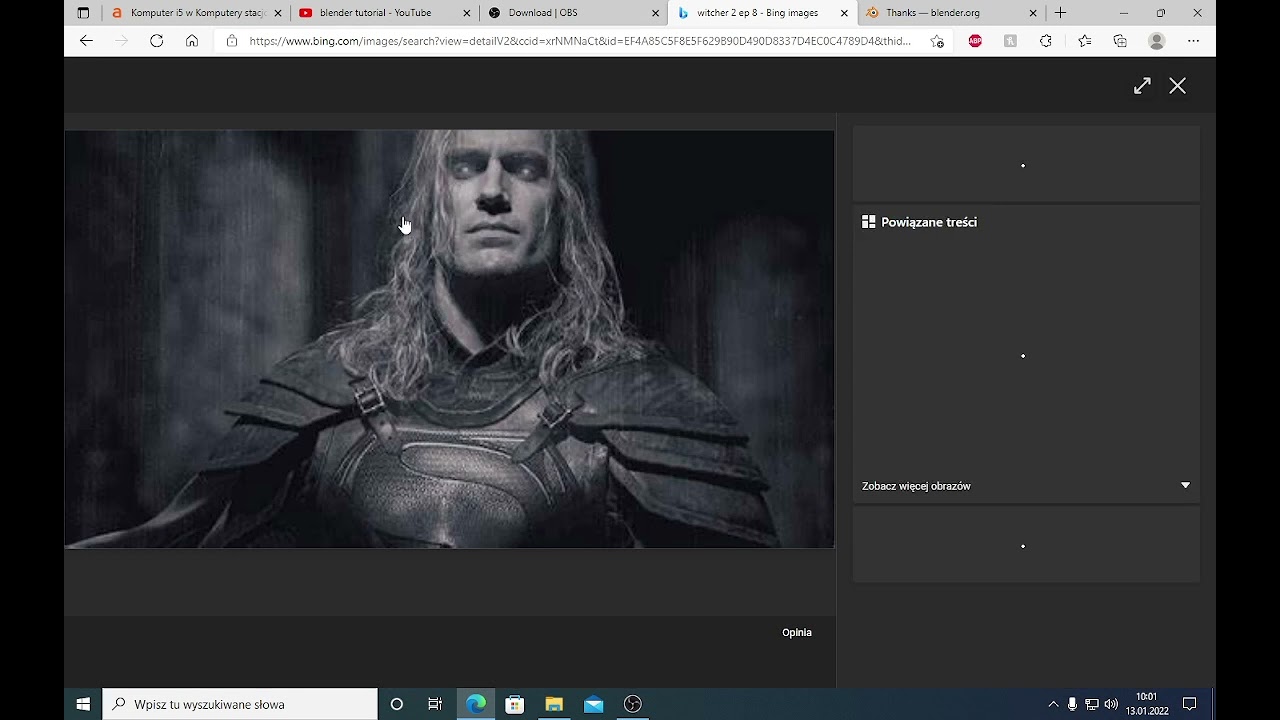The image size is (1280, 720).
Task: Open Cortana from the taskbar
Action: point(396,704)
